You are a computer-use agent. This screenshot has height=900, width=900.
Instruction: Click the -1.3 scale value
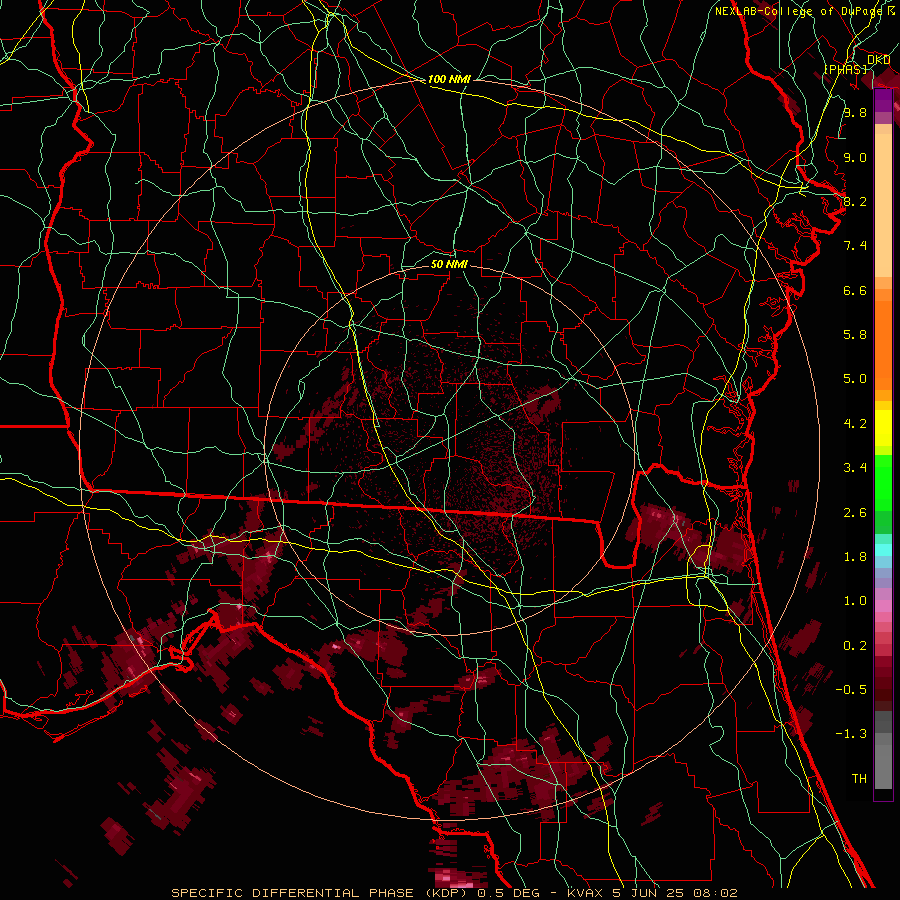[x=851, y=734]
